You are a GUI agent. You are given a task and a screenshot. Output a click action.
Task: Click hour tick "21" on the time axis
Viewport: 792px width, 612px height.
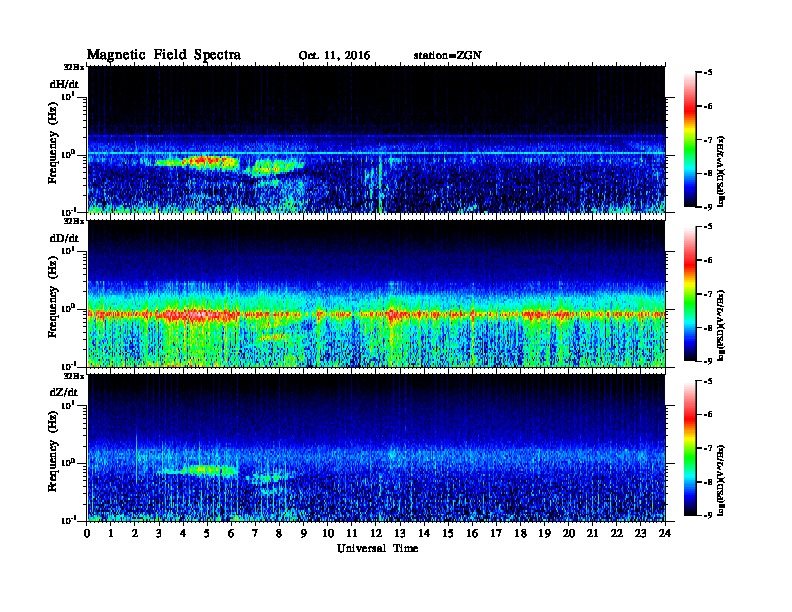[592, 534]
